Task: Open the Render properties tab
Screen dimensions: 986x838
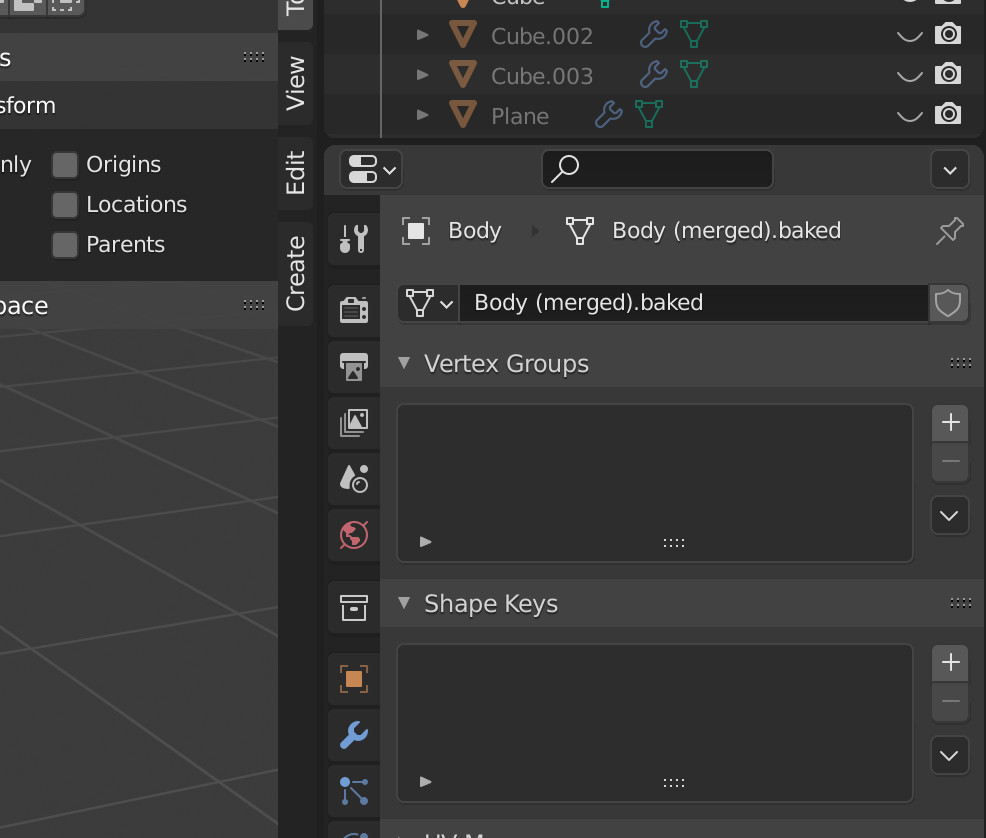Action: [x=354, y=310]
